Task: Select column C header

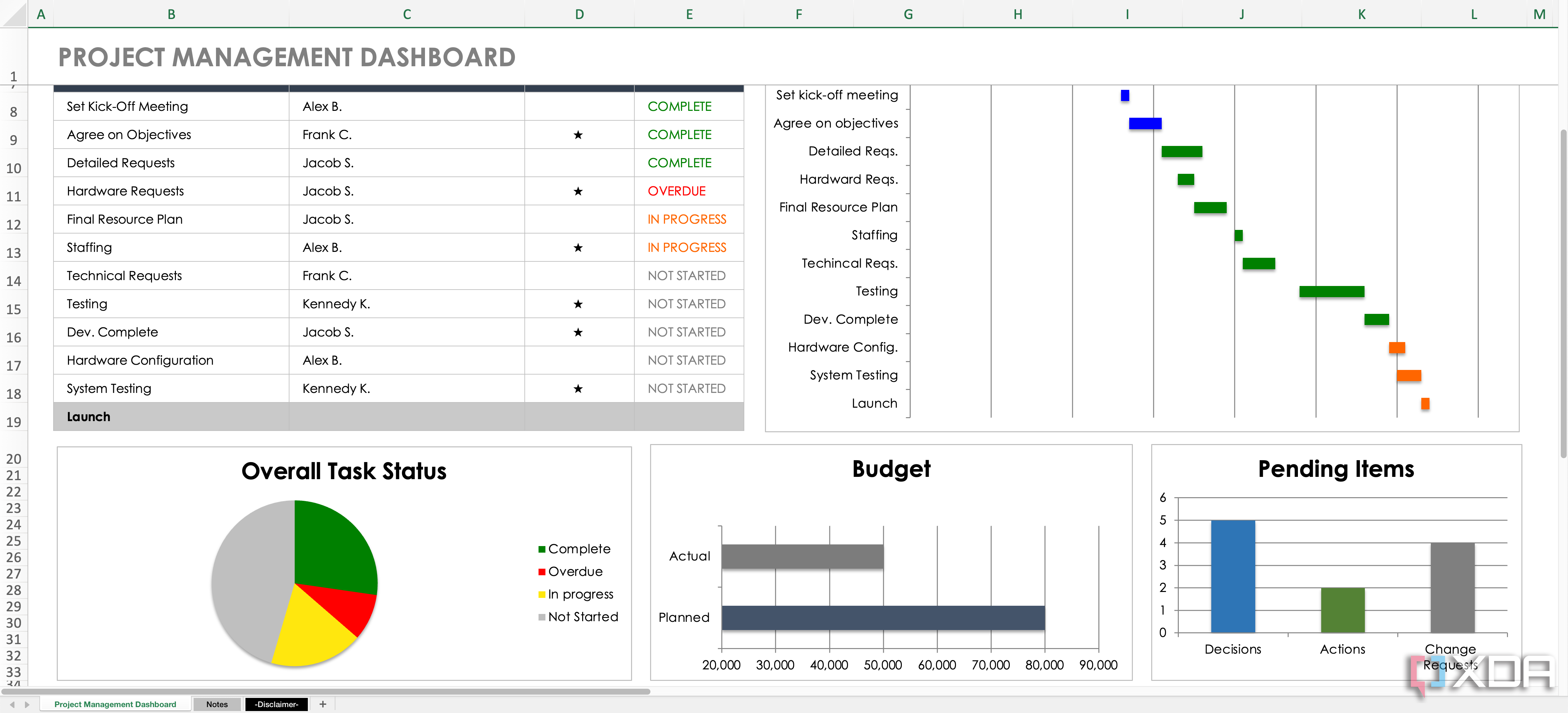Action: [x=407, y=14]
